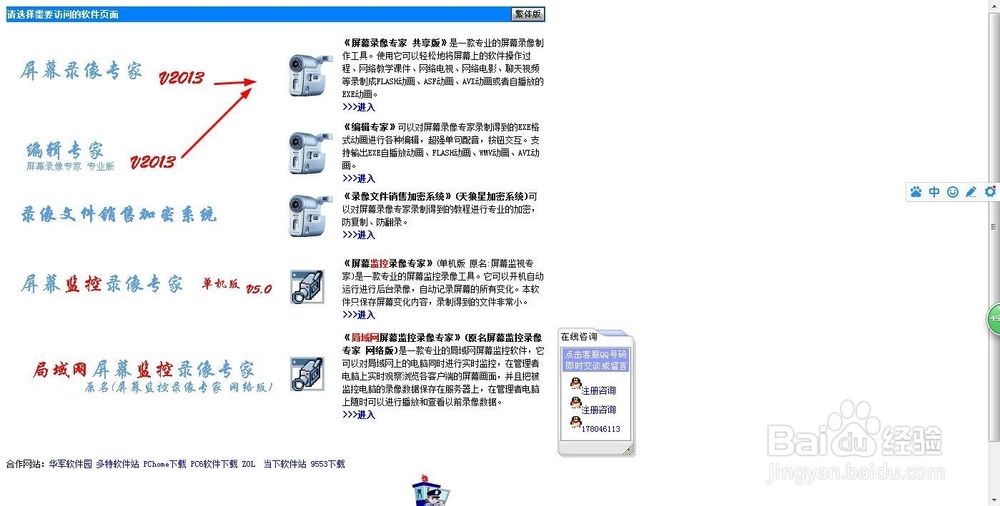The width and height of the screenshot is (1000, 506).
Task: Open the PC6软件下载 partner link
Action: pyautogui.click(x=214, y=464)
